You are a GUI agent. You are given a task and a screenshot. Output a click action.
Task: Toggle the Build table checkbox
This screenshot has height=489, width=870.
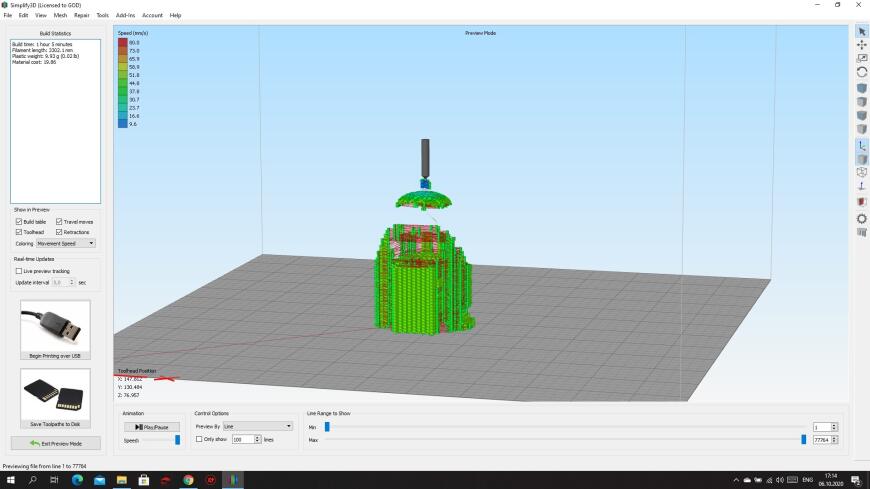(x=19, y=221)
